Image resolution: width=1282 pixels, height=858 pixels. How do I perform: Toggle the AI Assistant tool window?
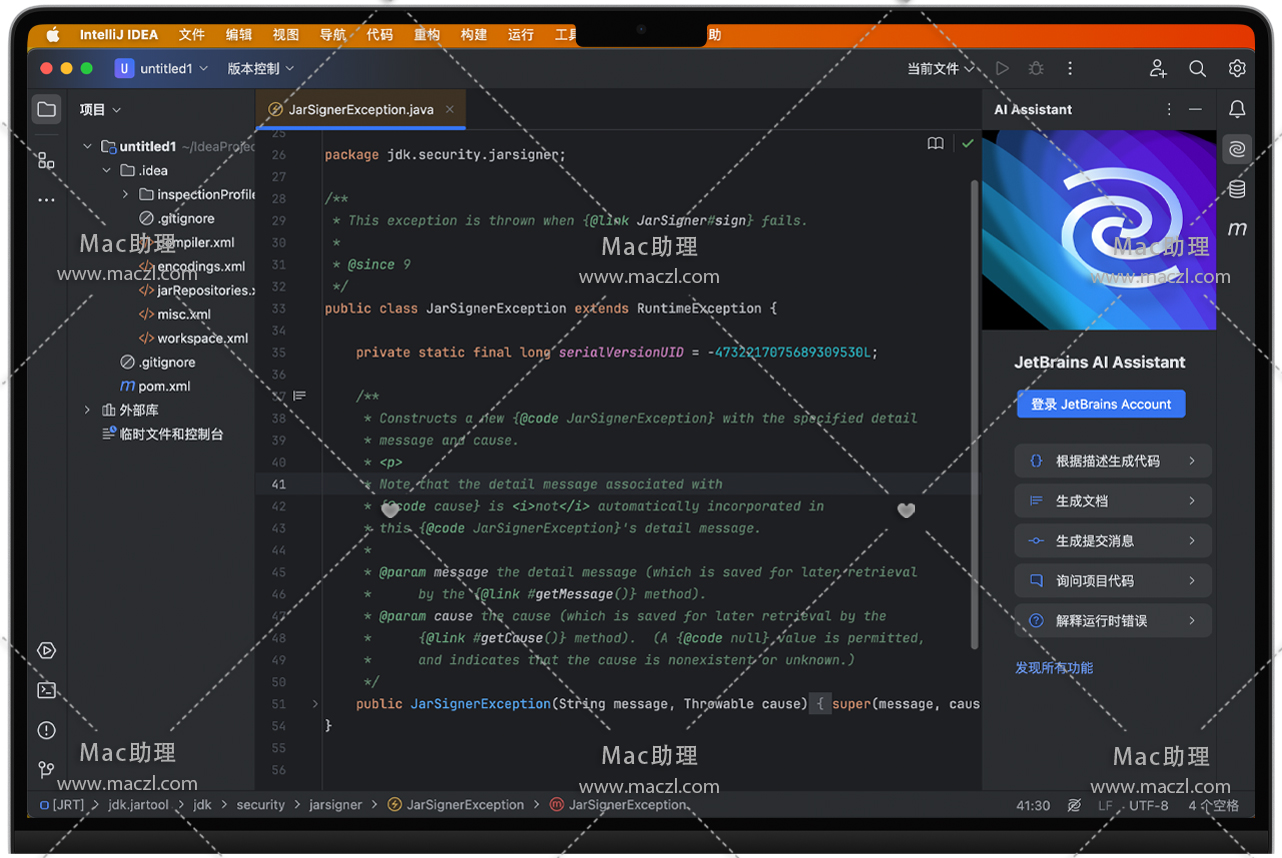tap(1237, 149)
